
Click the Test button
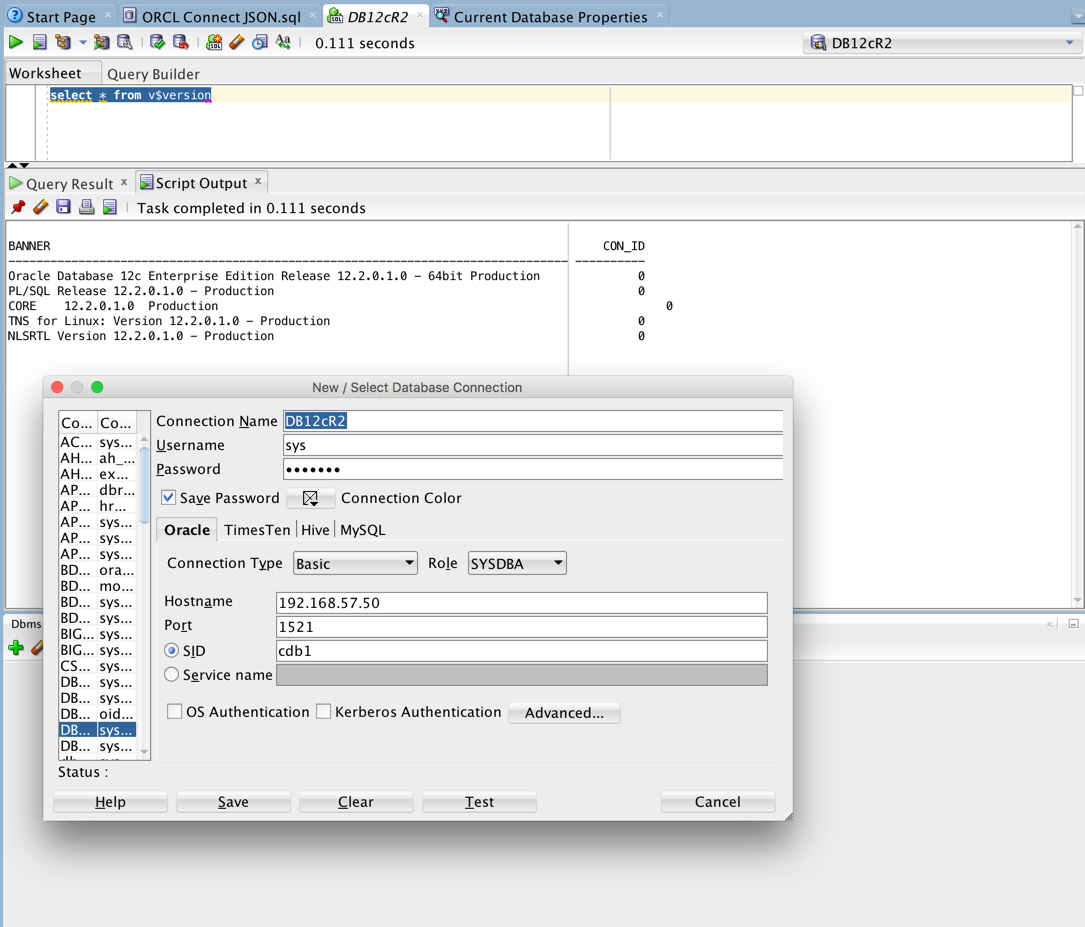(479, 801)
